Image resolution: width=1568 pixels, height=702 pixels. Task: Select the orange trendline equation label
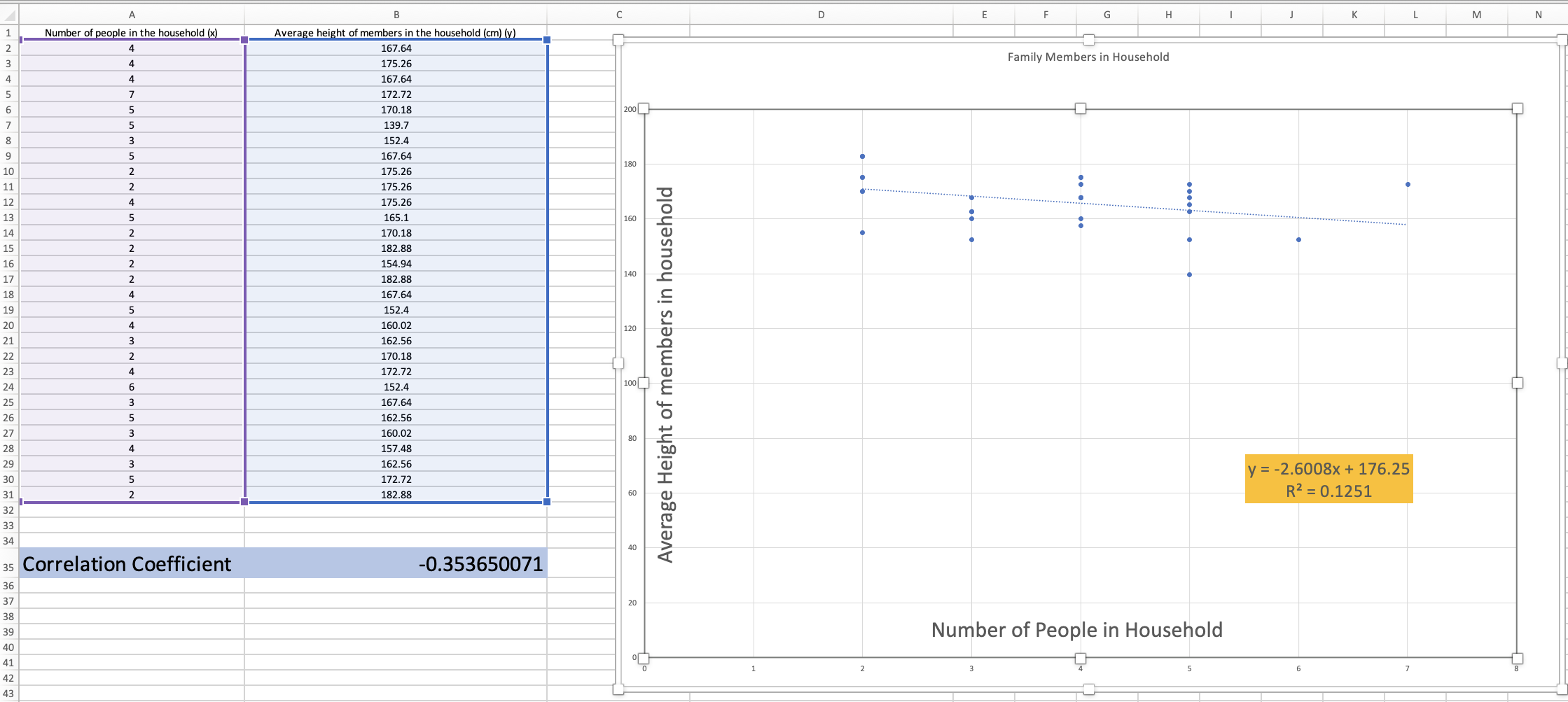pos(1328,479)
